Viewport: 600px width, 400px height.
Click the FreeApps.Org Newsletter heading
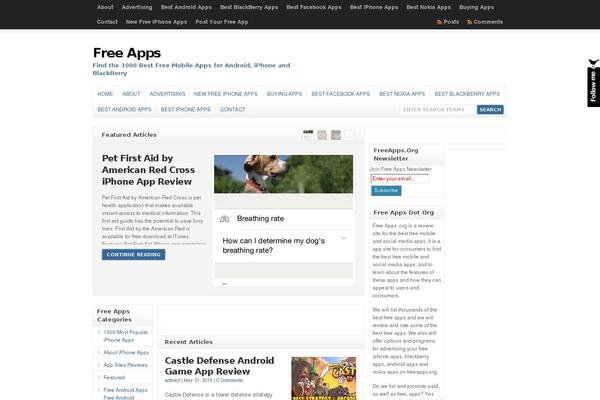click(396, 154)
